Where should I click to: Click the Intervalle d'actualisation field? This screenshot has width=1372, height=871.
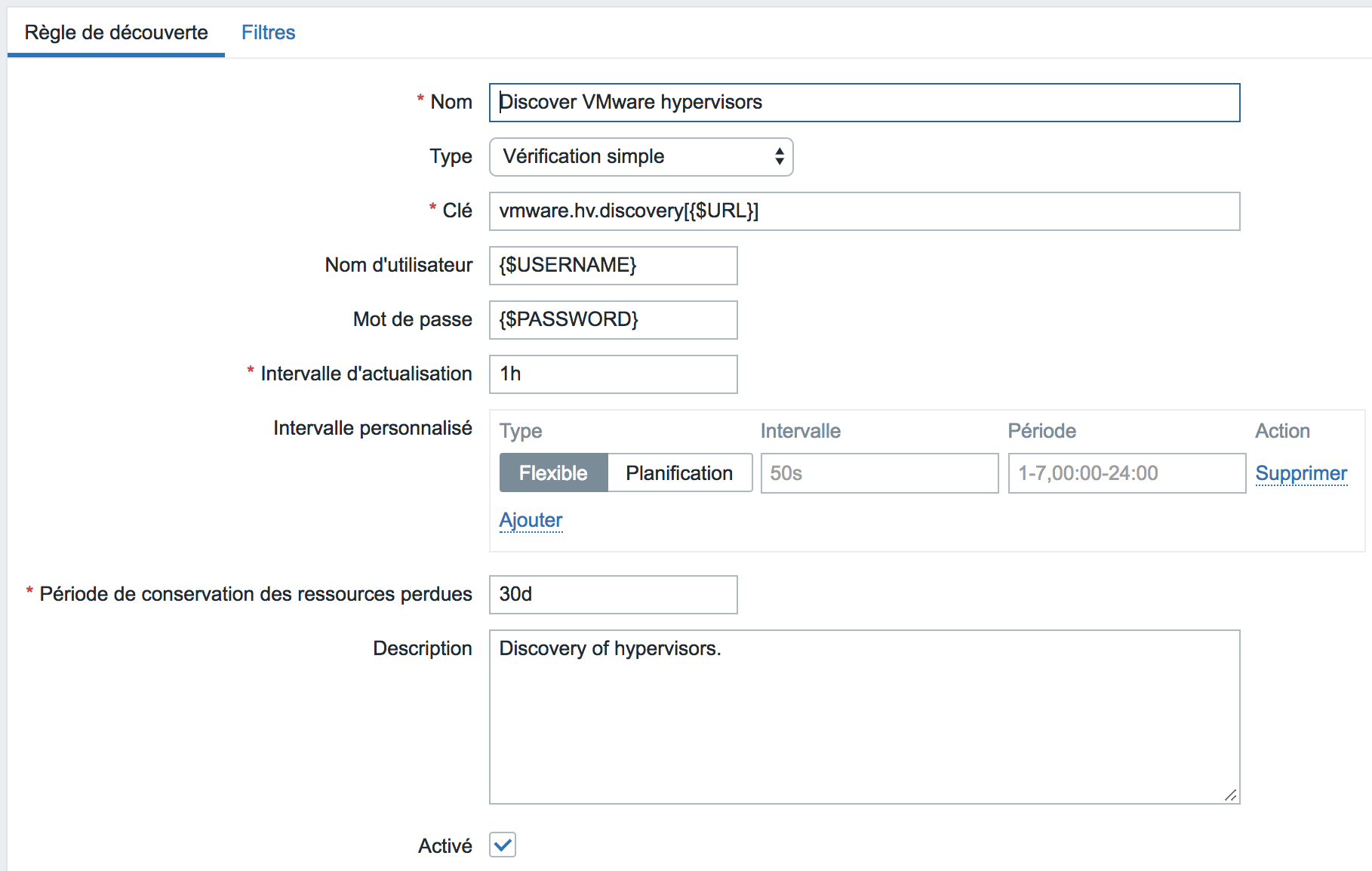click(x=613, y=374)
